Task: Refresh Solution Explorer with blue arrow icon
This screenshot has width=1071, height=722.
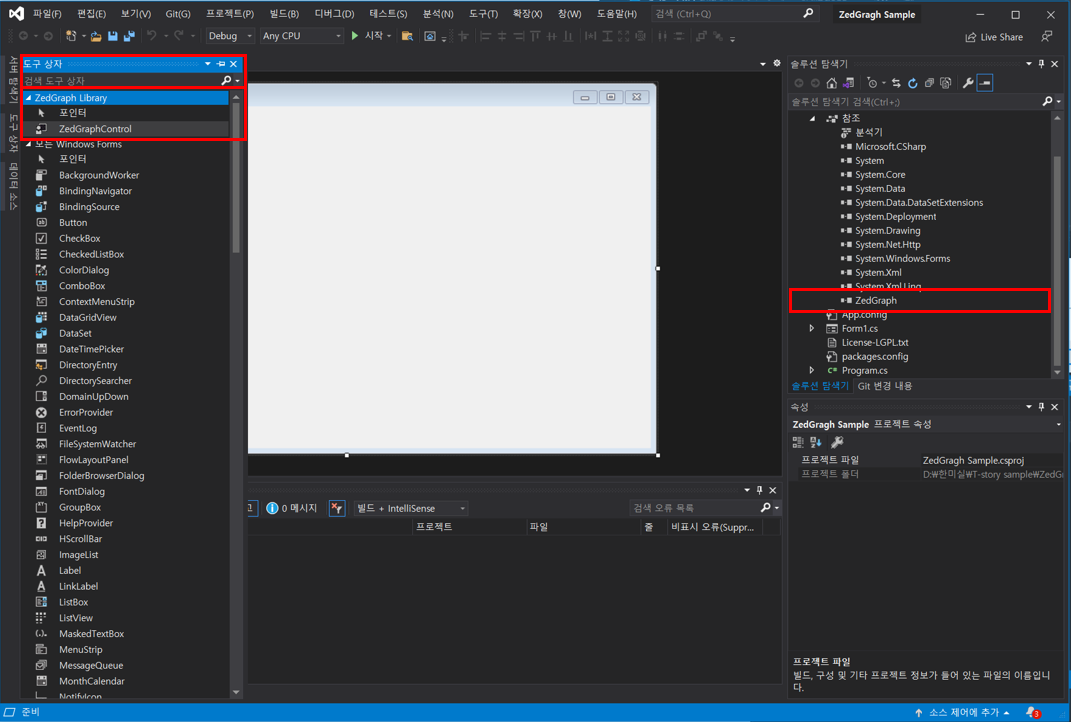Action: click(x=913, y=83)
